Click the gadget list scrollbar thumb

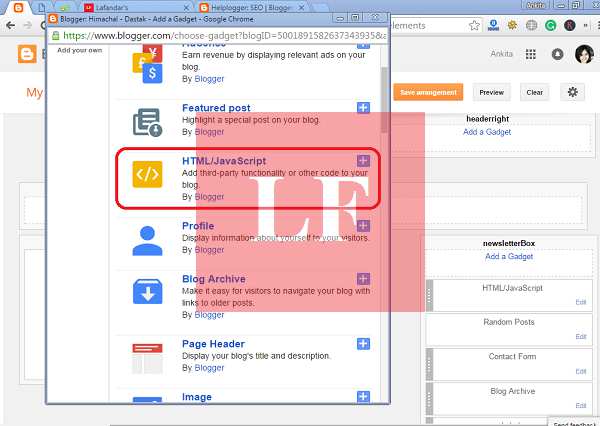tap(384, 100)
